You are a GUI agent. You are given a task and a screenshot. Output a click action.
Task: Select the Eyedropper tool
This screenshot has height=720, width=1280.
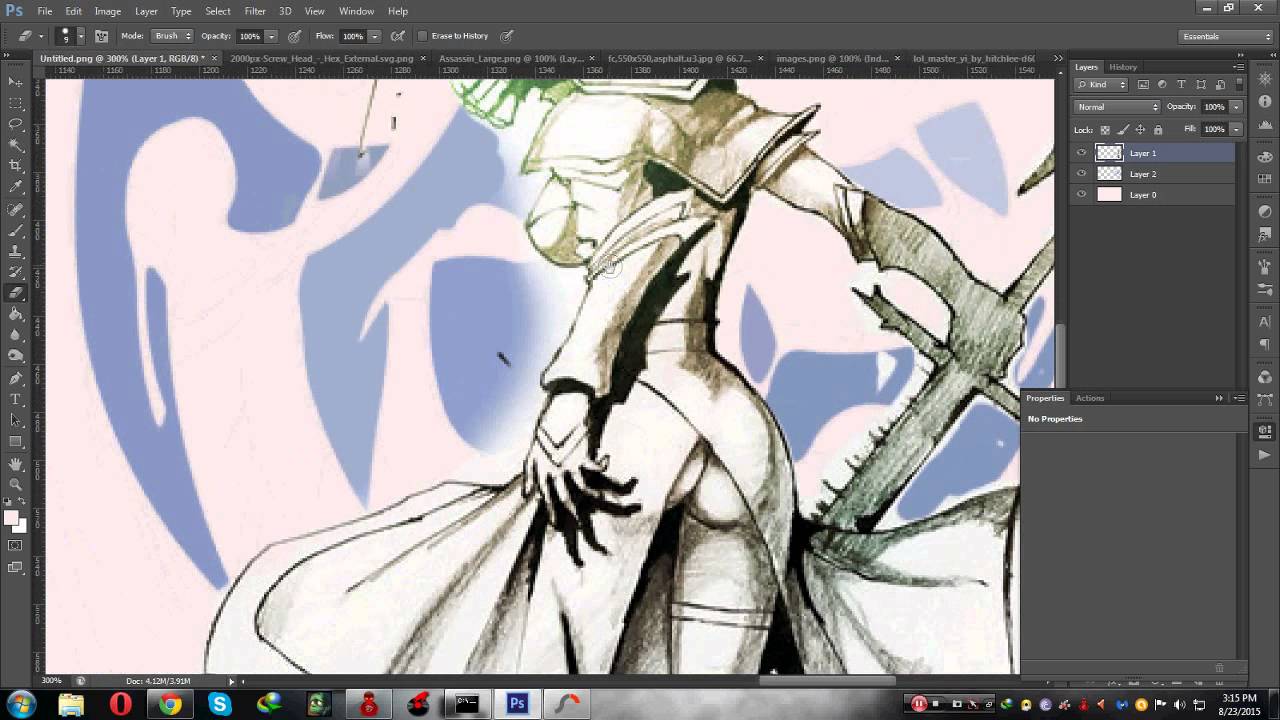[15, 187]
